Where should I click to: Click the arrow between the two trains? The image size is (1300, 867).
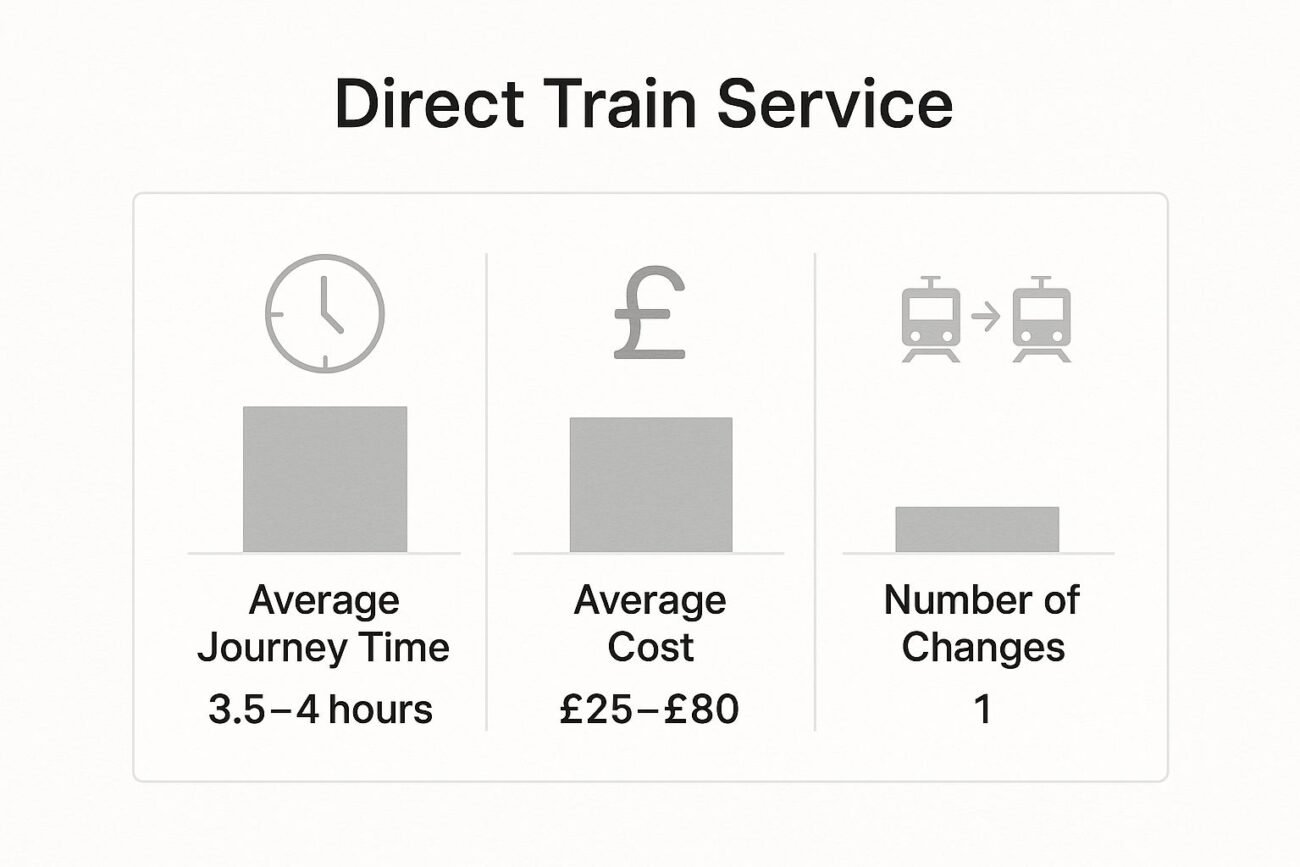click(x=986, y=317)
